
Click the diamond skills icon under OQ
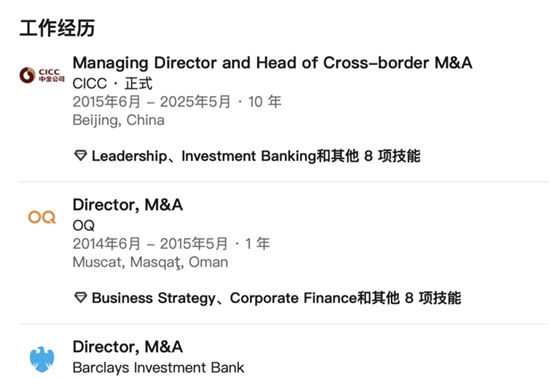81,298
